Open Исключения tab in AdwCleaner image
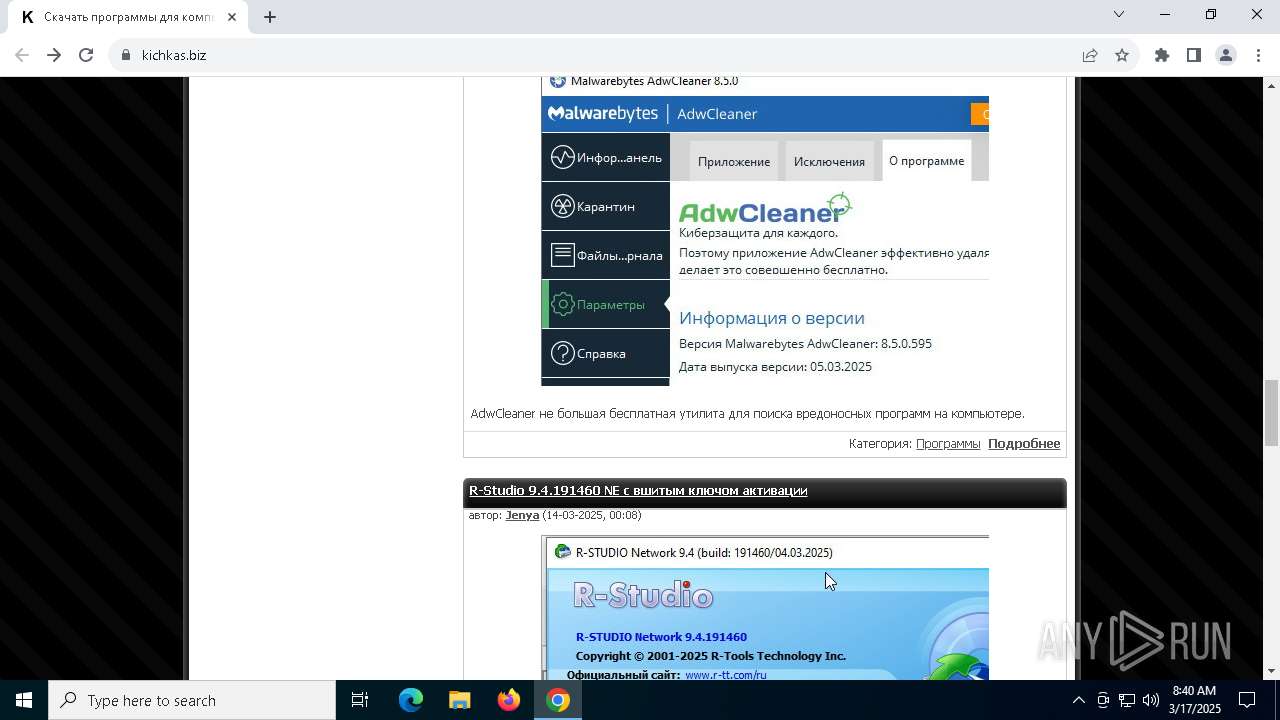This screenshot has height=720, width=1280. coord(829,161)
